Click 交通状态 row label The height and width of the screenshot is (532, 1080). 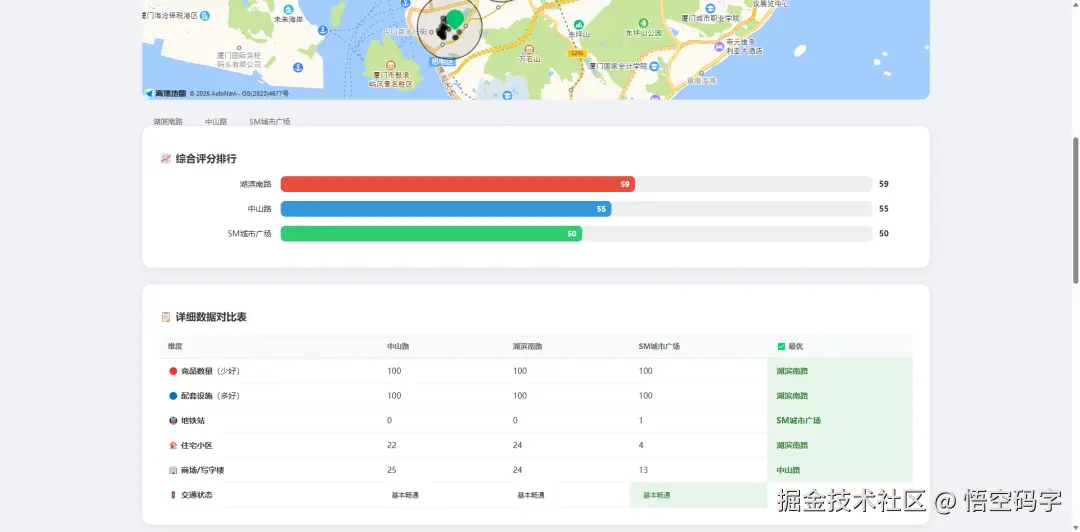[196, 495]
